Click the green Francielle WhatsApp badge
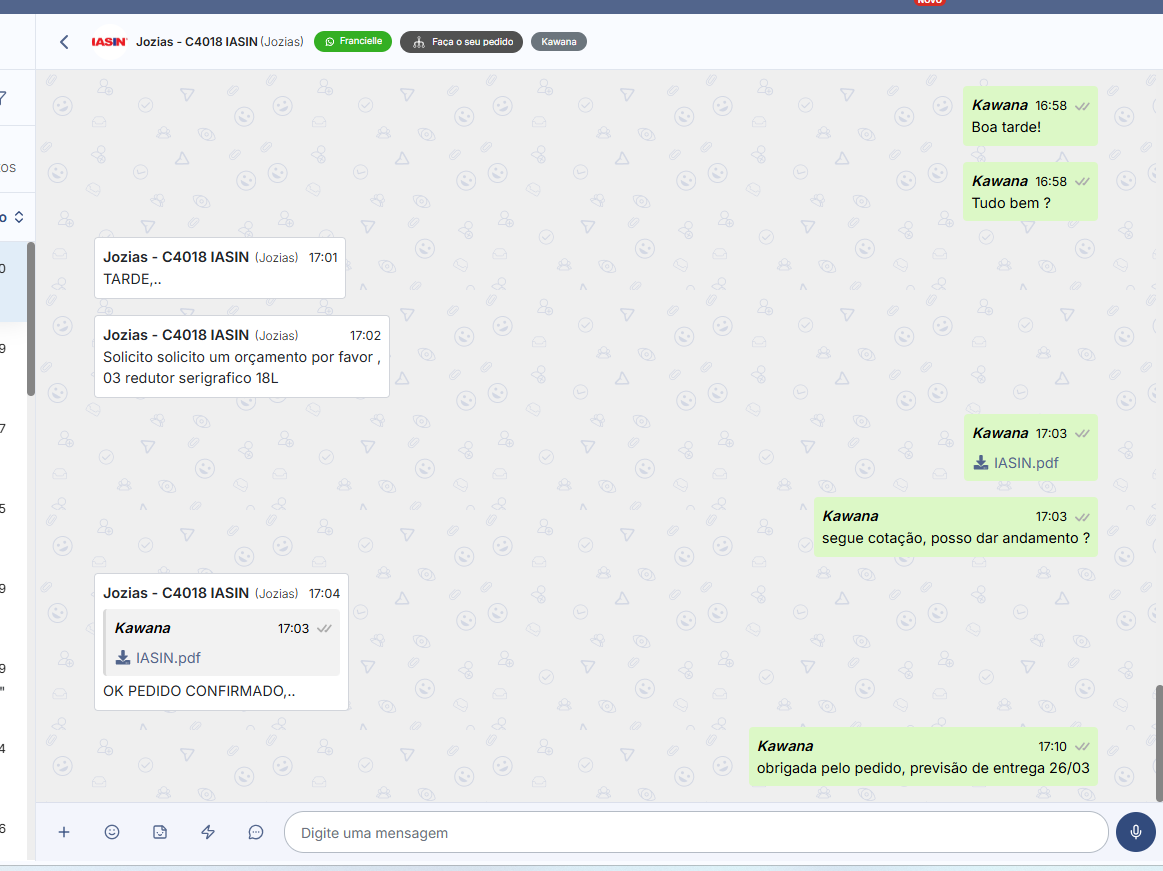This screenshot has width=1163, height=871. tap(353, 42)
